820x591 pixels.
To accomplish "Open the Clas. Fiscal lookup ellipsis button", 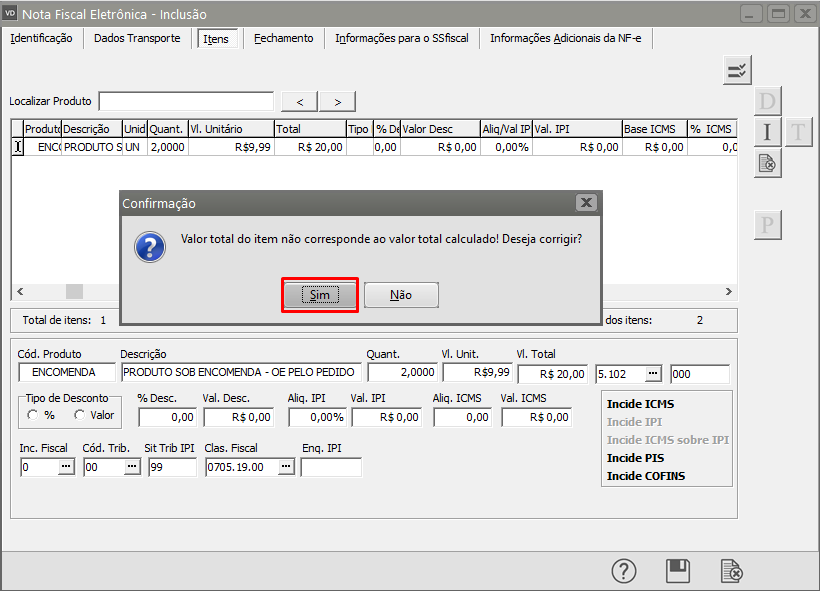I will coord(286,467).
